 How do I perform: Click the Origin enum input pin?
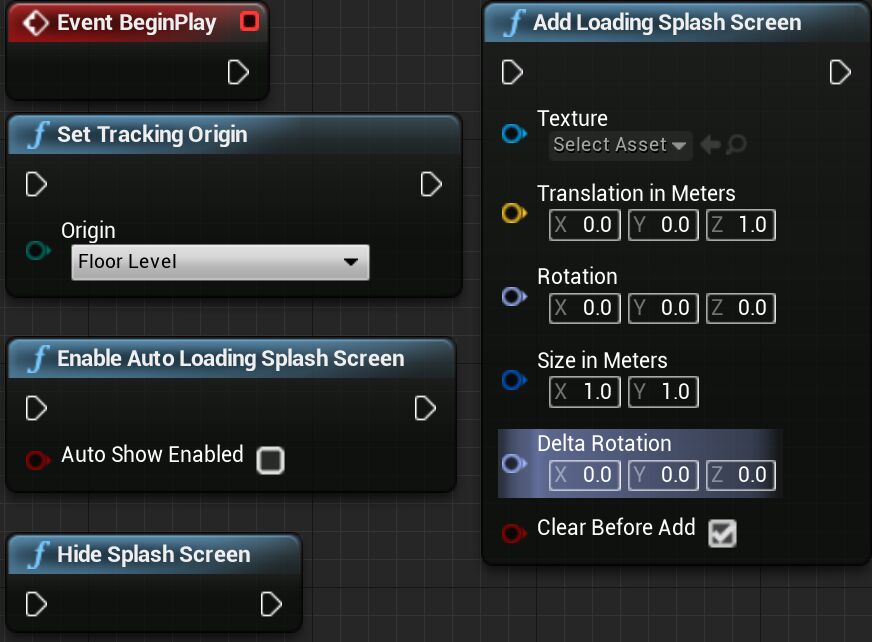tap(38, 250)
